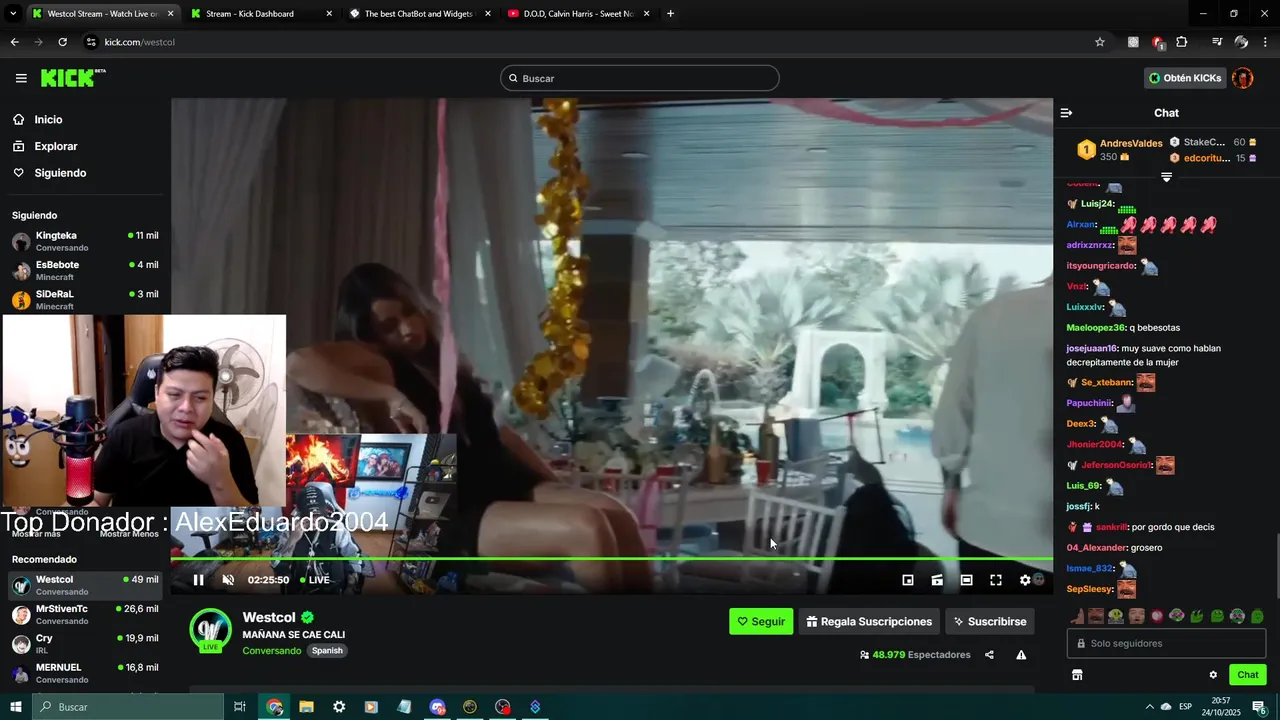
Task: Open the user profile avatar menu
Action: [1243, 78]
